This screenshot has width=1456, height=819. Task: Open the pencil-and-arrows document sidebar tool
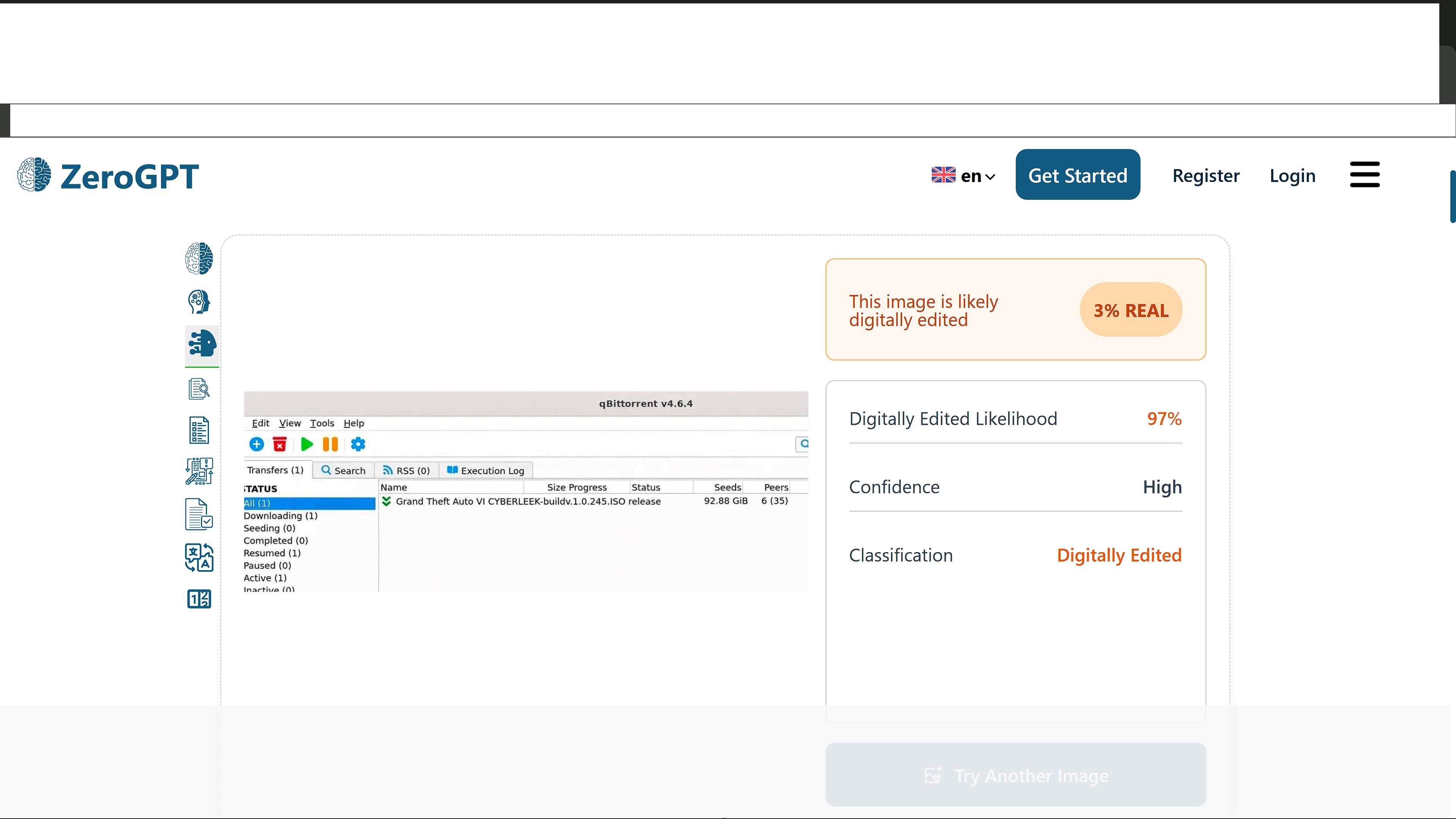point(199,471)
